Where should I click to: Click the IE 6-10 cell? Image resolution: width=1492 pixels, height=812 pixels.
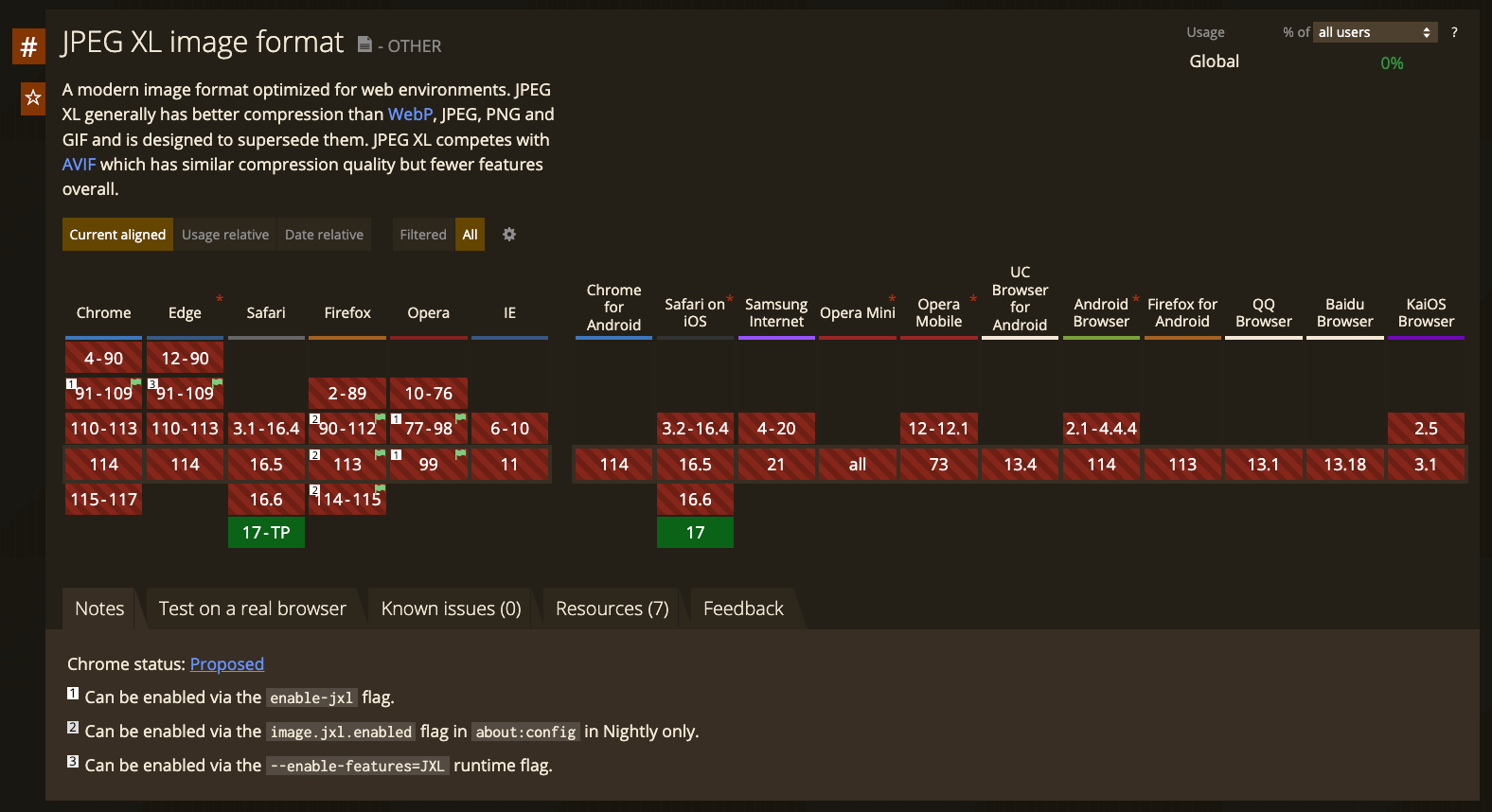(x=509, y=429)
